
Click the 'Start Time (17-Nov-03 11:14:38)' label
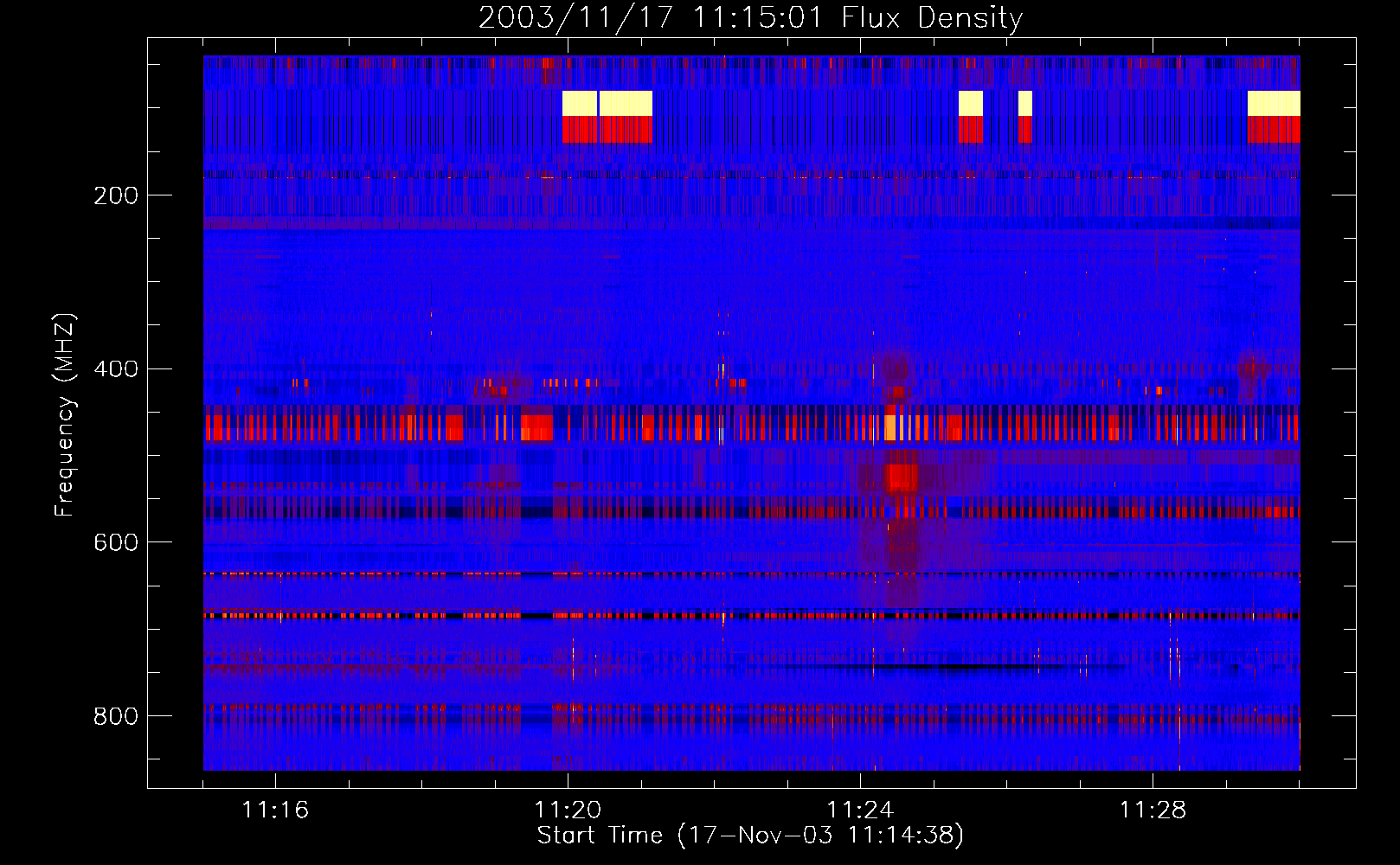[x=750, y=836]
